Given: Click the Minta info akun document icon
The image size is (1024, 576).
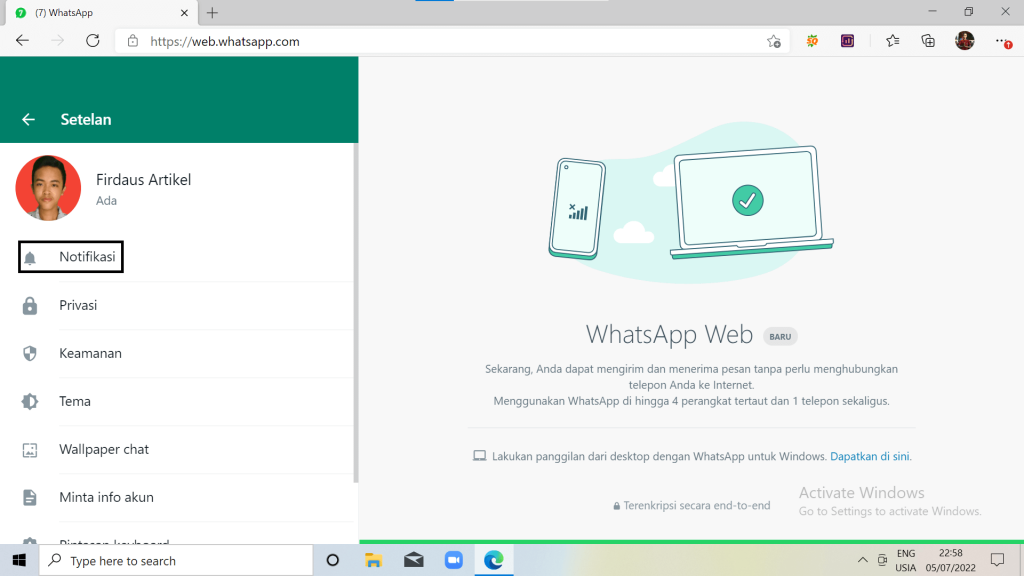Looking at the screenshot, I should click(30, 498).
